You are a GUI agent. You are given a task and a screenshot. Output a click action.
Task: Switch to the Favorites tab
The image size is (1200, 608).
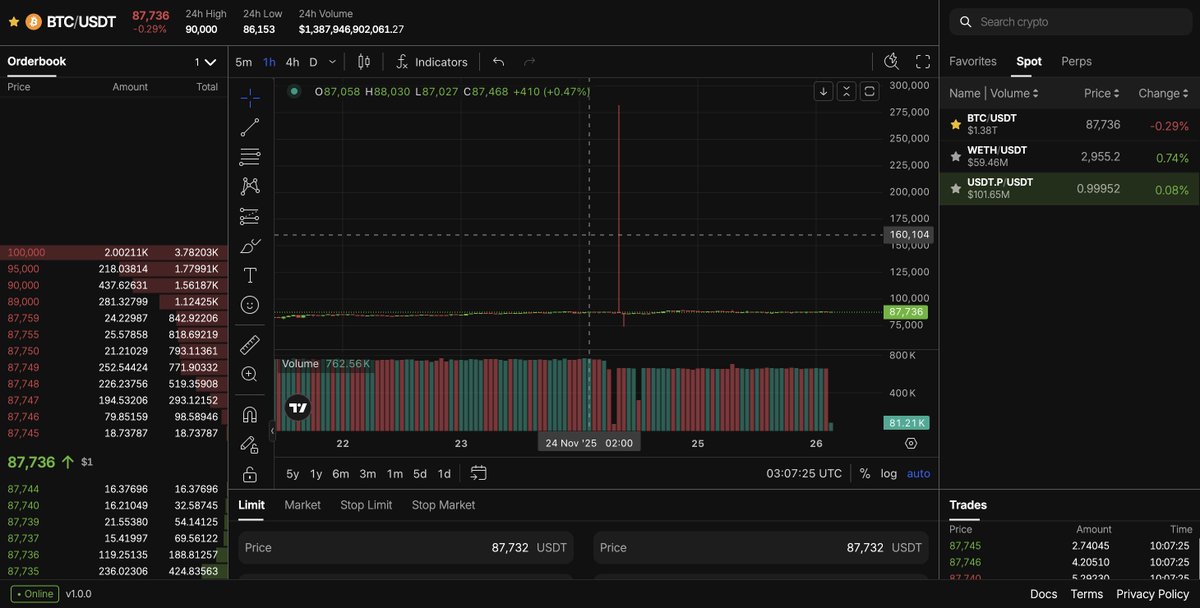(x=973, y=61)
